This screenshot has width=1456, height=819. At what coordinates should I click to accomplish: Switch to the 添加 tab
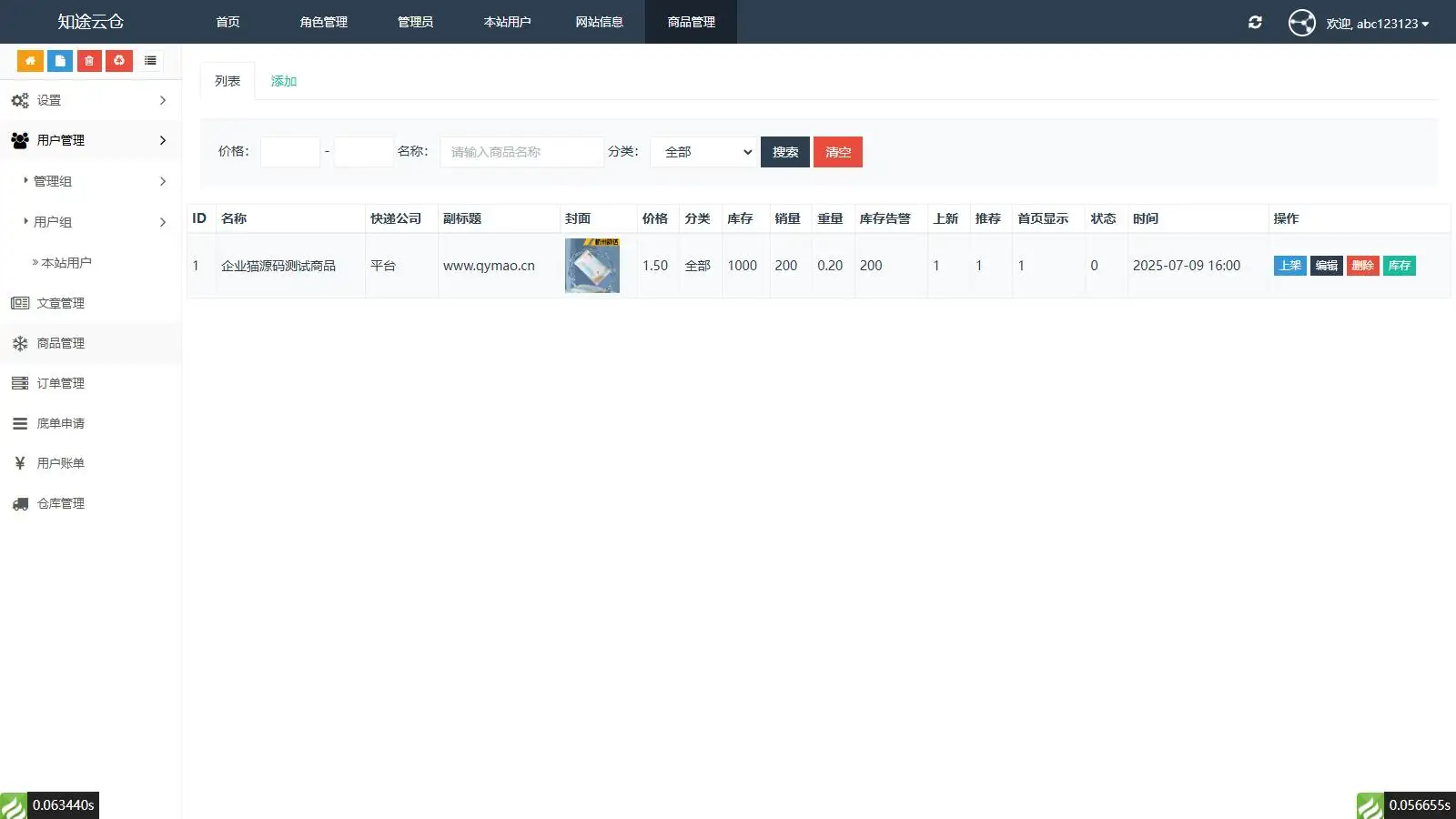pyautogui.click(x=284, y=81)
